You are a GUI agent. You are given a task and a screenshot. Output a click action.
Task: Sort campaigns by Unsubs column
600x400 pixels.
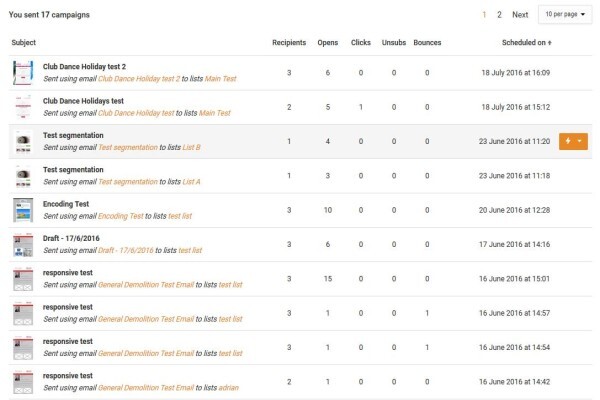coord(394,42)
